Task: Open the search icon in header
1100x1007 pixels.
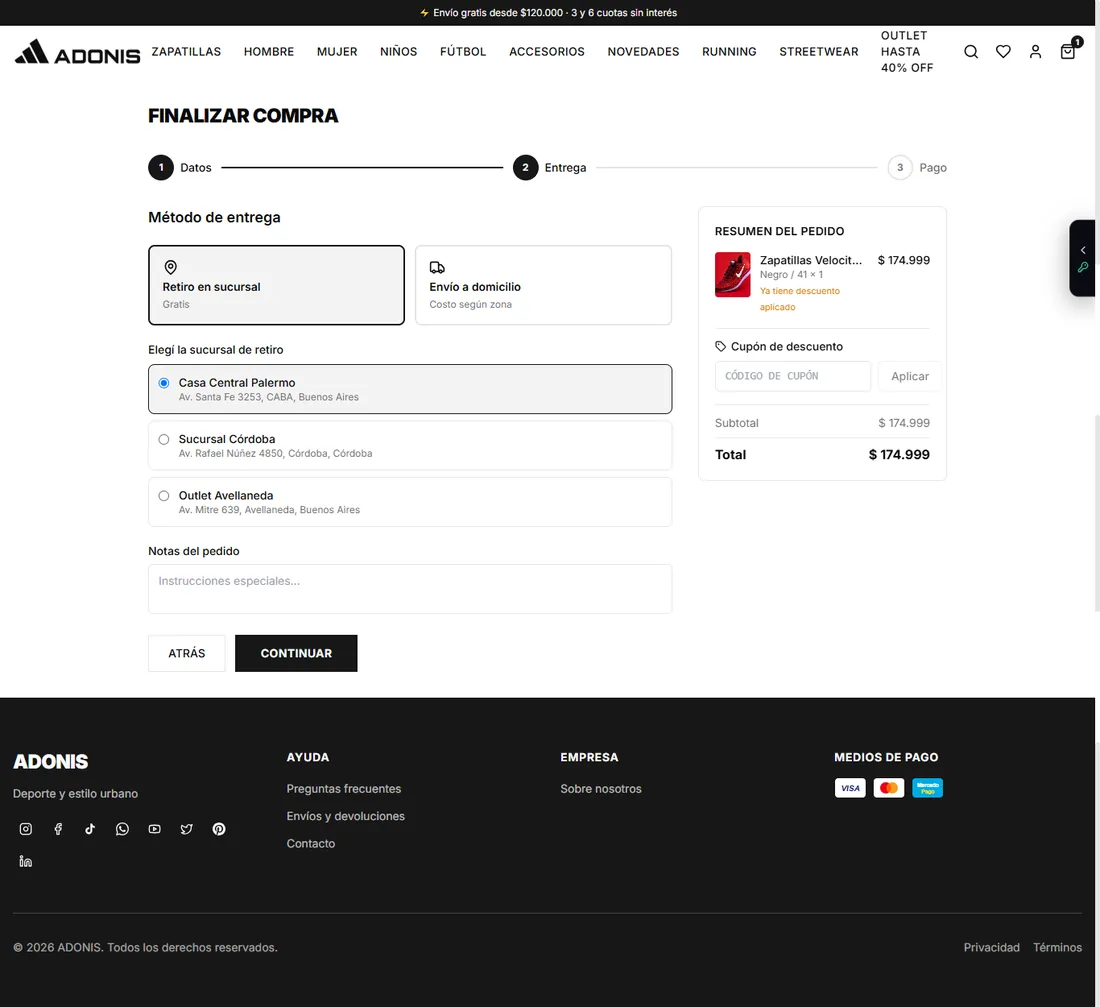Action: [x=971, y=51]
